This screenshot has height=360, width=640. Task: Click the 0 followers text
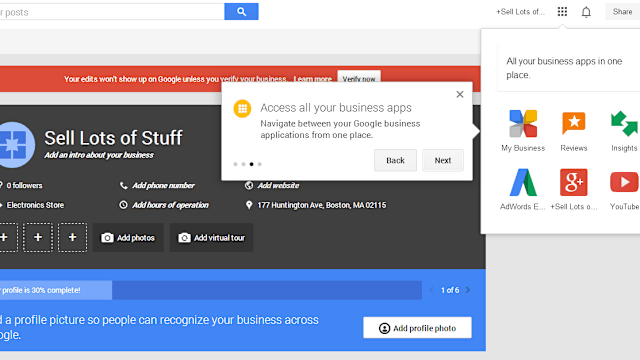[24, 186]
